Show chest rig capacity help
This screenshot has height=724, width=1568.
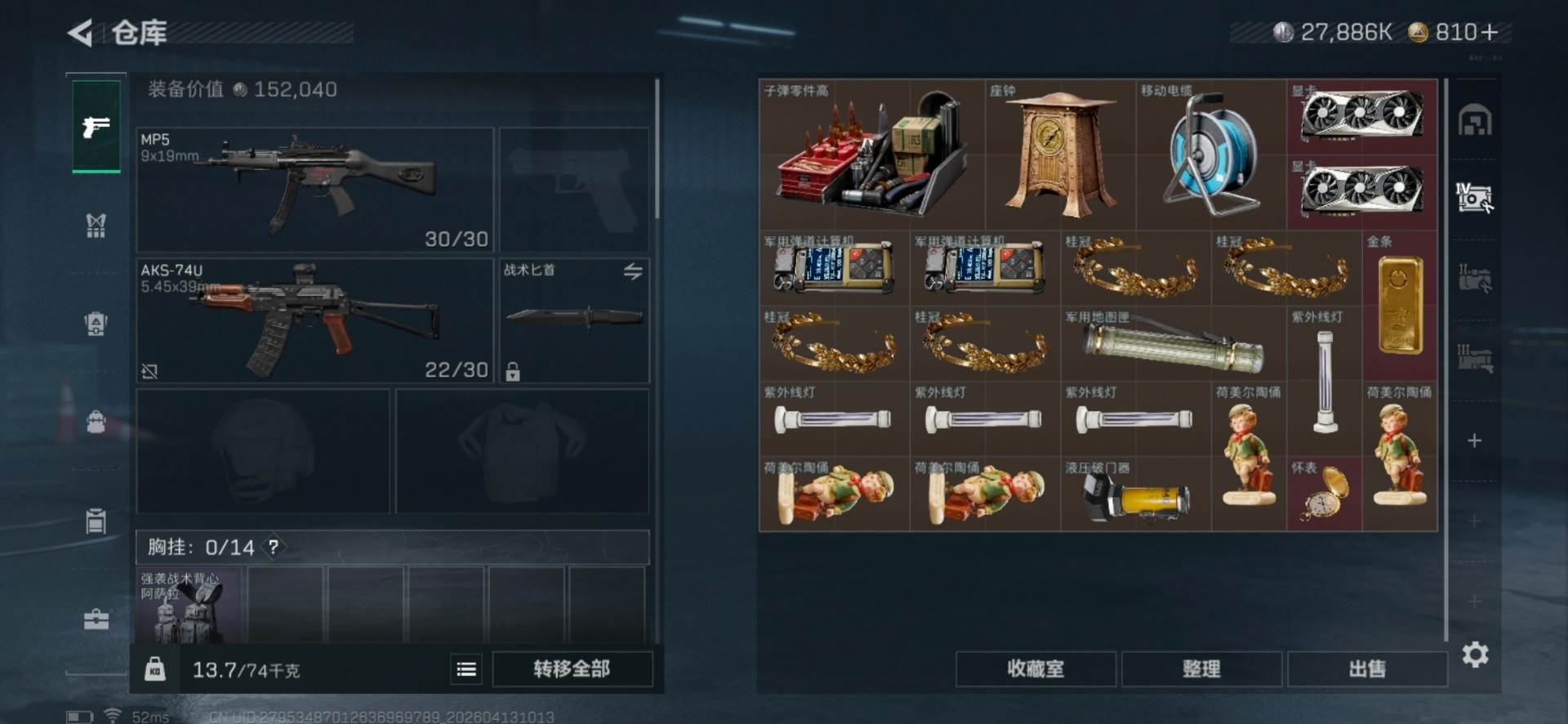coord(274,547)
